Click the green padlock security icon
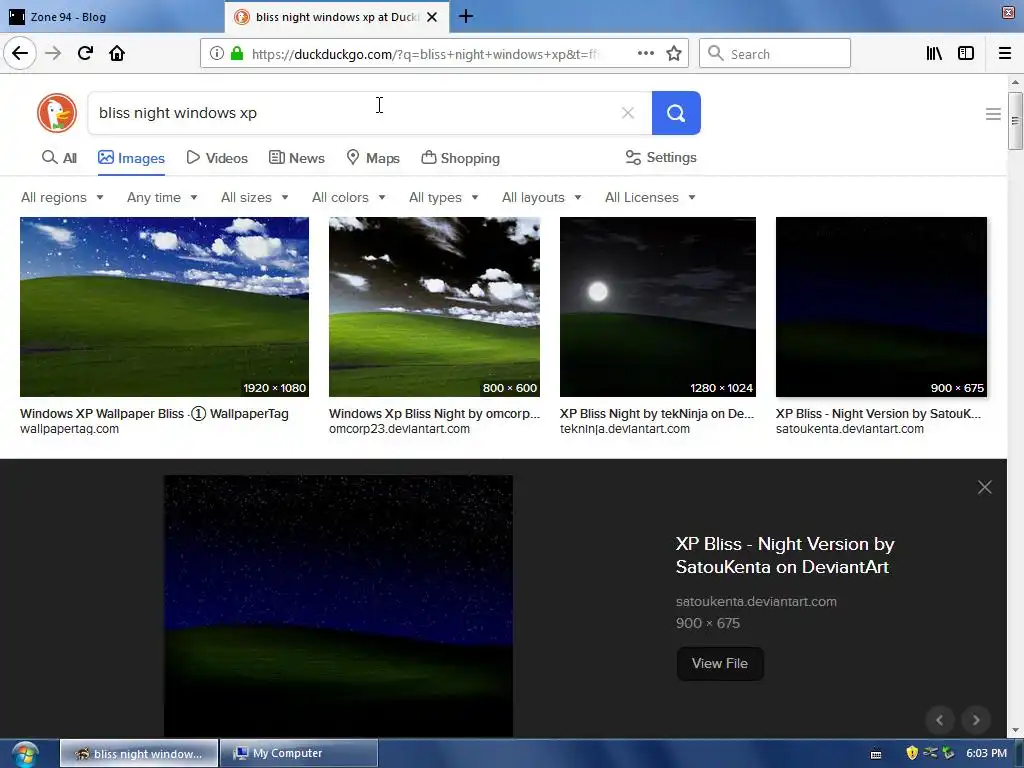This screenshot has height=768, width=1024. [x=237, y=54]
